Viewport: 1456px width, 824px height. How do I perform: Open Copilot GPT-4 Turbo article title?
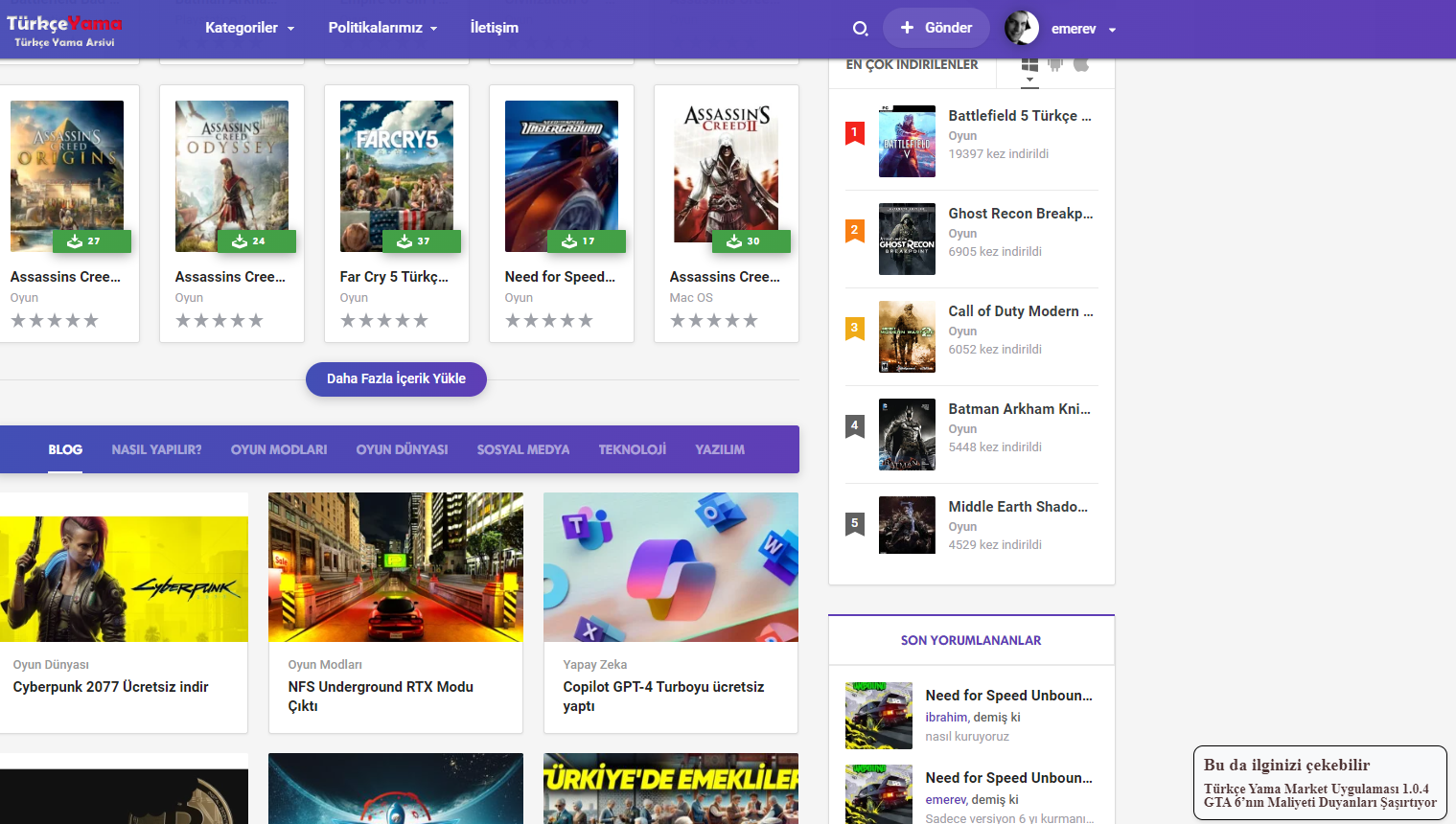[663, 697]
